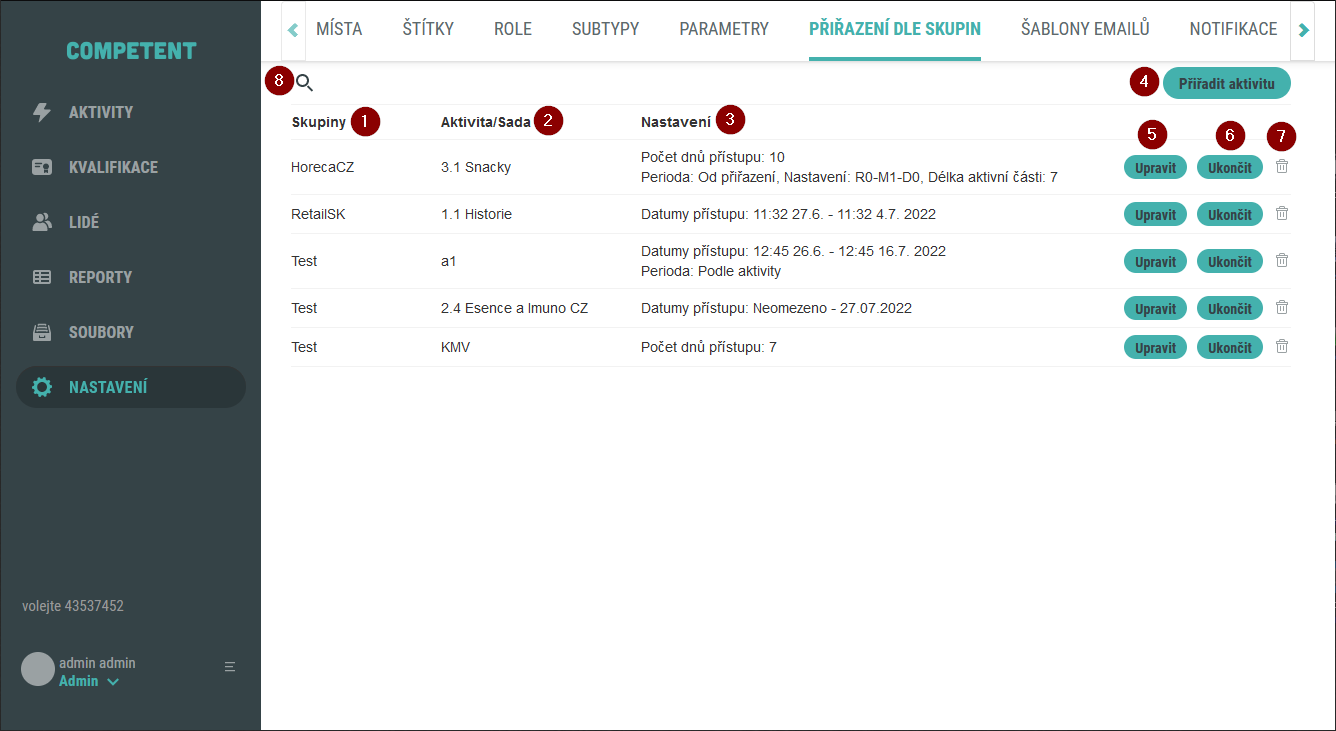Select the SUBTYPY tab
This screenshot has width=1336, height=731.
point(605,29)
